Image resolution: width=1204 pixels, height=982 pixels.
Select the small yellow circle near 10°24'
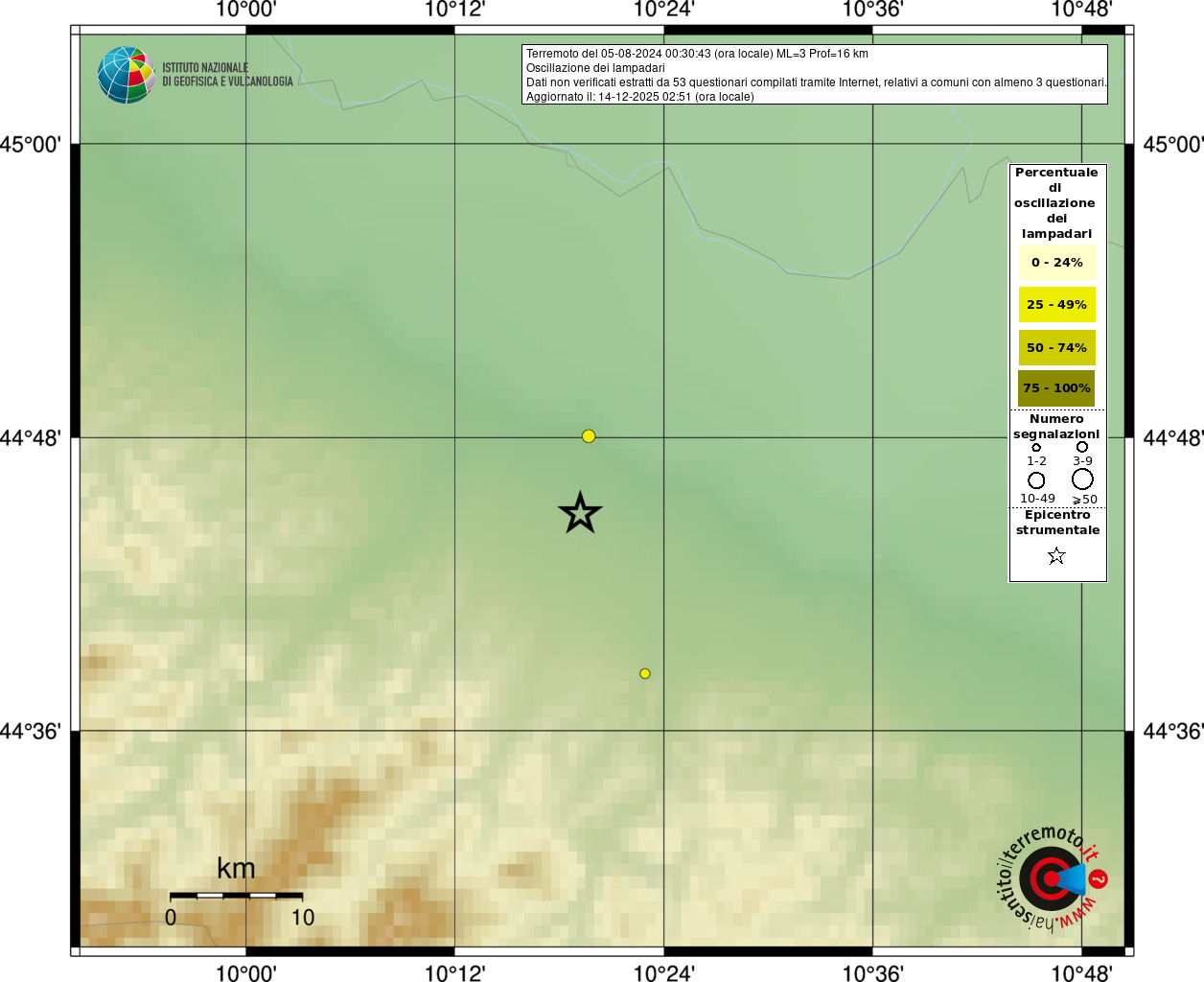(x=645, y=673)
